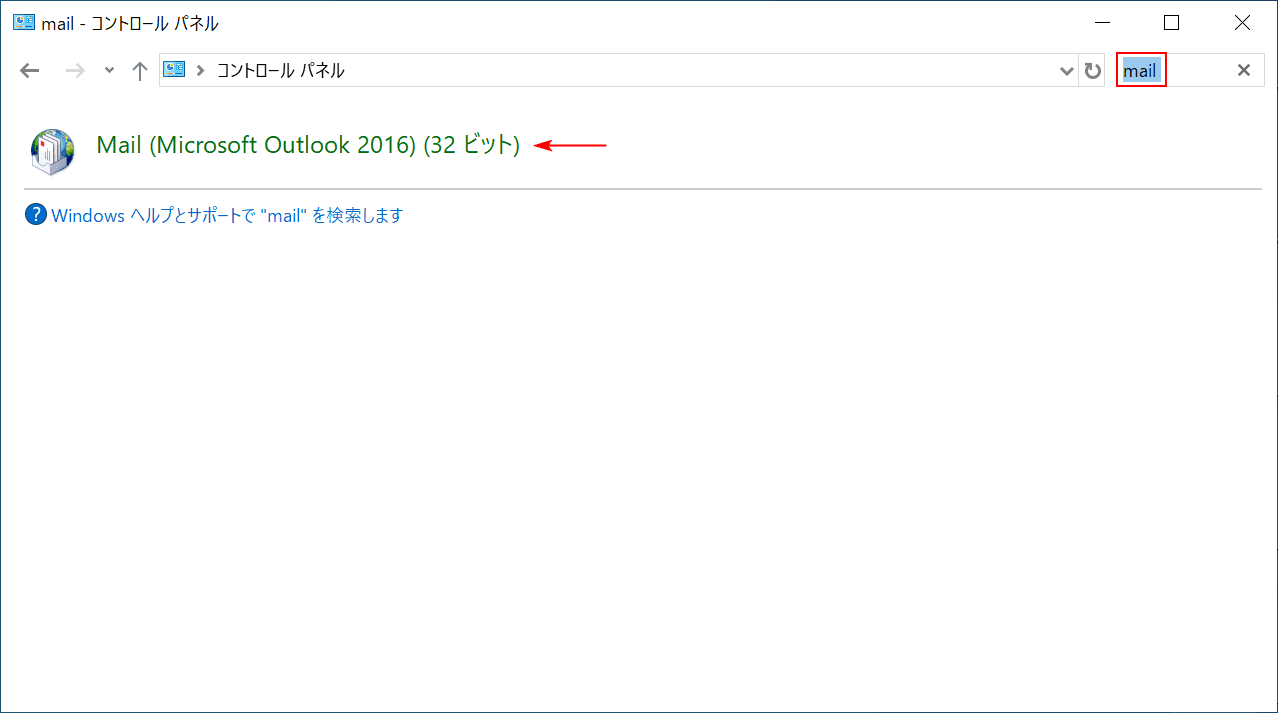The width and height of the screenshot is (1278, 713).
Task: Open the Mail (Microsoft Outlook 2016) icon
Action: click(53, 151)
